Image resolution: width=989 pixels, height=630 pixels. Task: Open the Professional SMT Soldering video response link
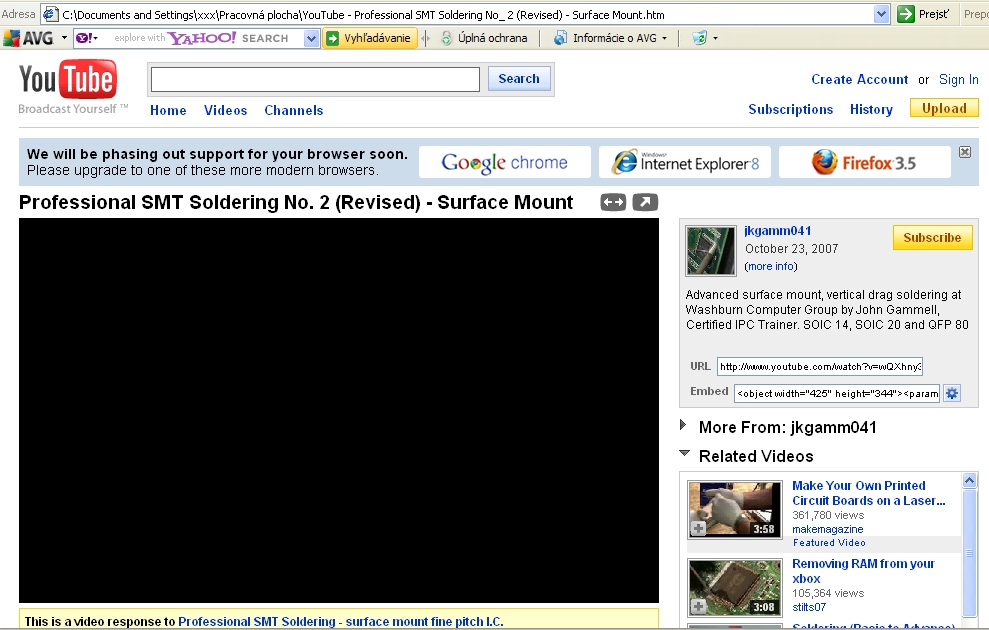[x=341, y=621]
